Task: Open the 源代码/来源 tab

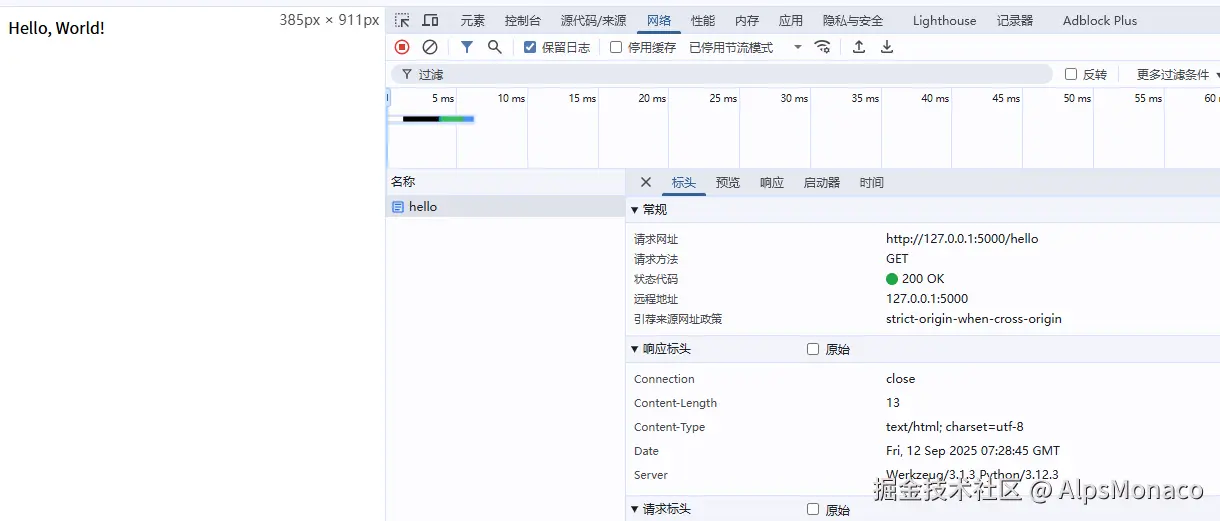Action: pos(593,20)
